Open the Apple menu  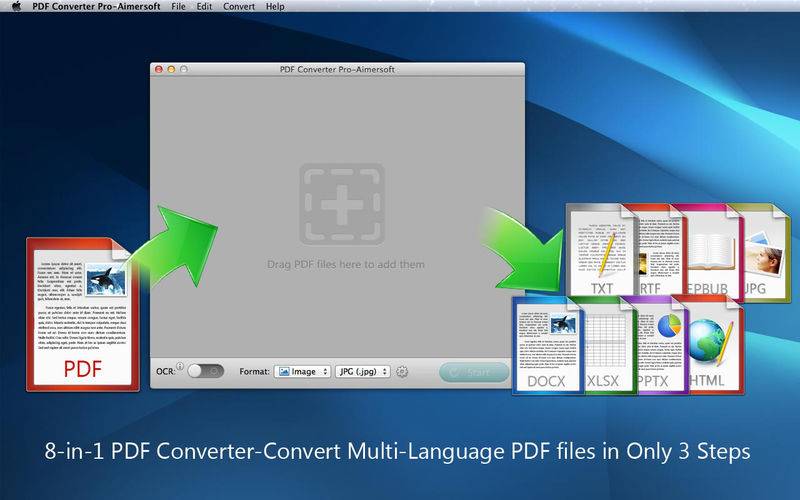click(16, 6)
